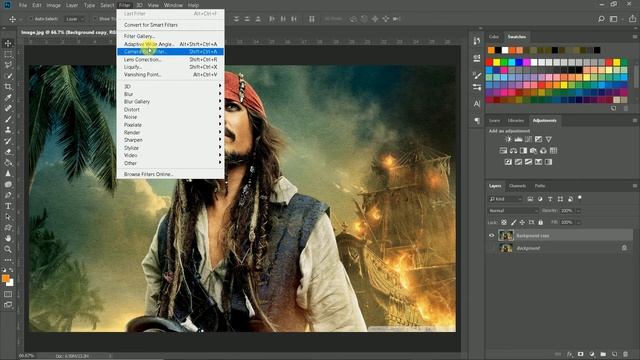
Task: Open the Auto-Select Layer dropdown
Action: [75, 19]
